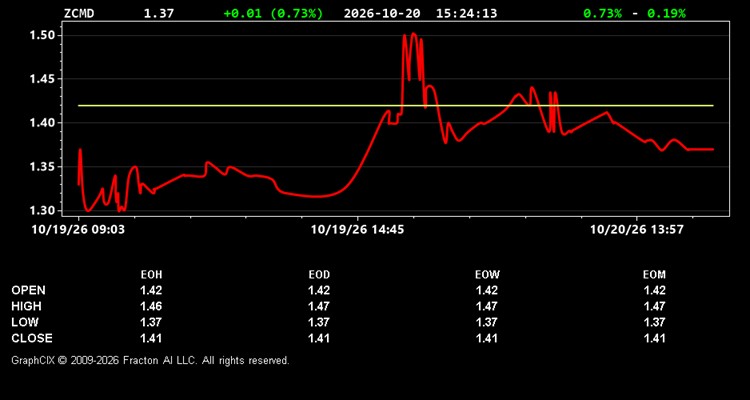The image size is (750, 400).
Task: Click the date 2026-10-20 in header
Action: tap(382, 13)
